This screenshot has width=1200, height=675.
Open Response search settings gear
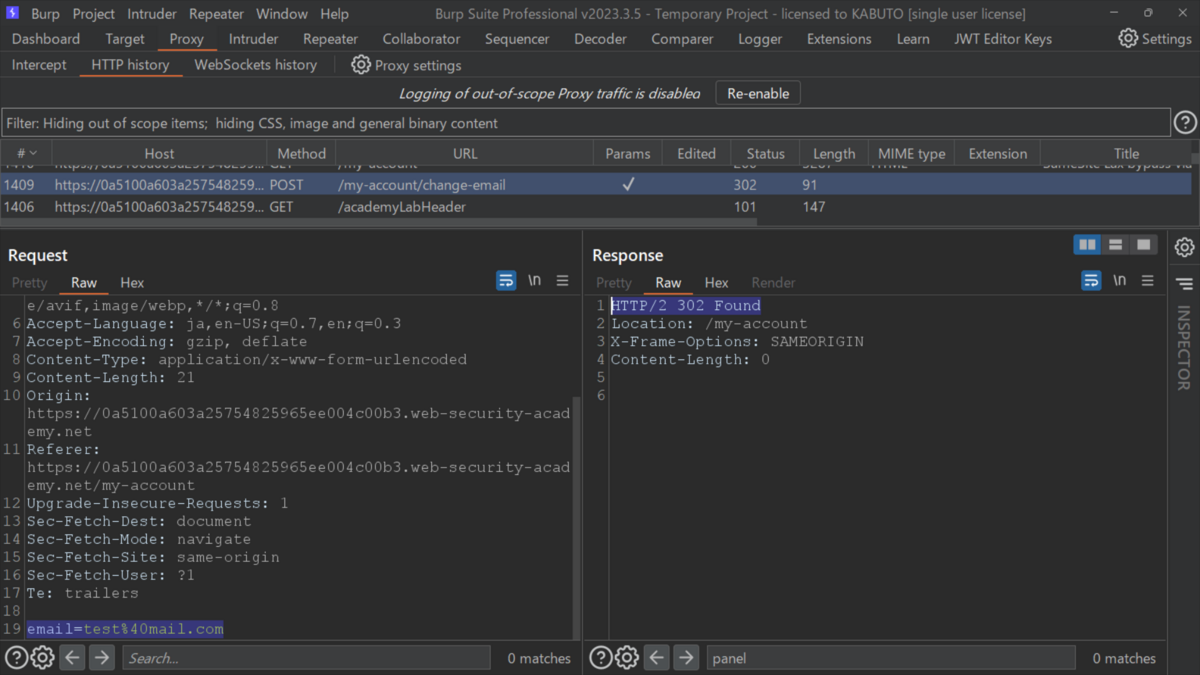pyautogui.click(x=627, y=658)
